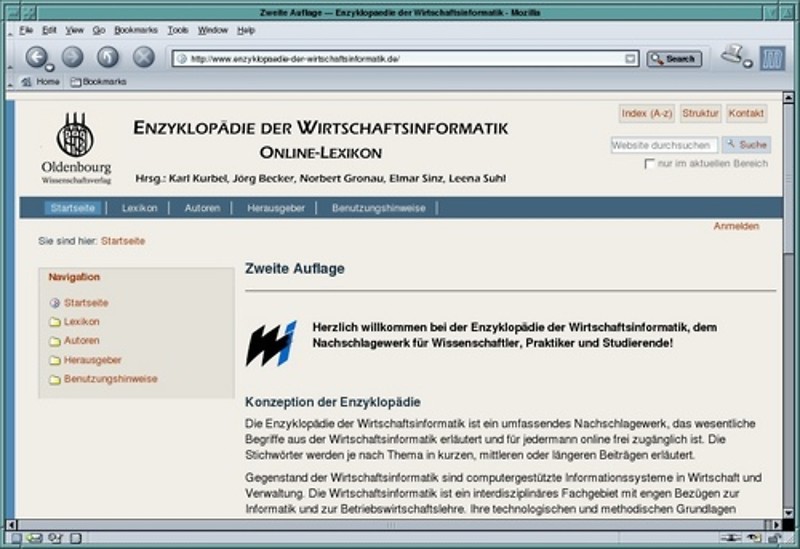
Task: Click the Home icon in personal toolbar
Action: point(27,82)
